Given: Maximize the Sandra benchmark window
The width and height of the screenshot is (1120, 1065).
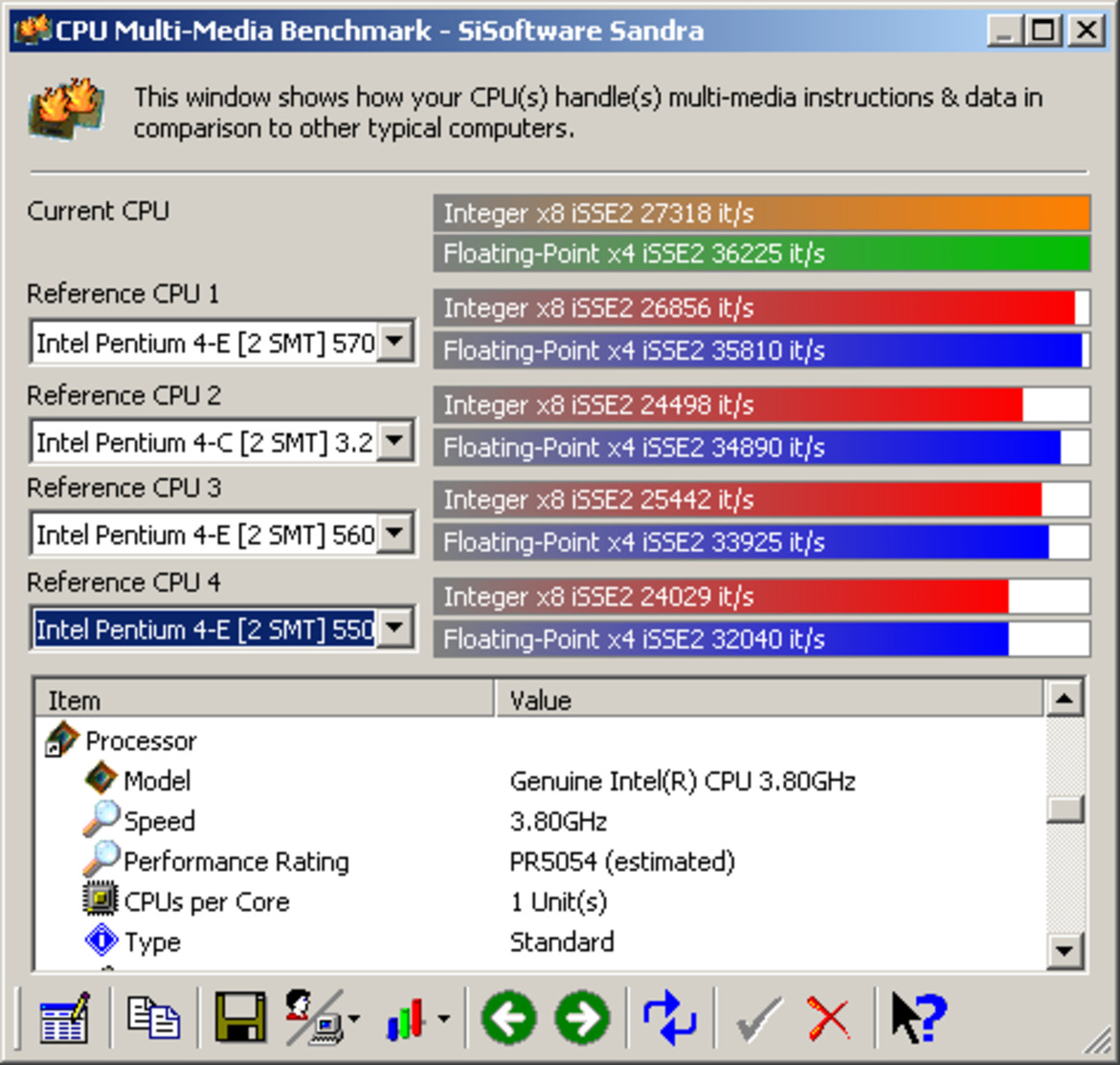Looking at the screenshot, I should pos(1042,30).
